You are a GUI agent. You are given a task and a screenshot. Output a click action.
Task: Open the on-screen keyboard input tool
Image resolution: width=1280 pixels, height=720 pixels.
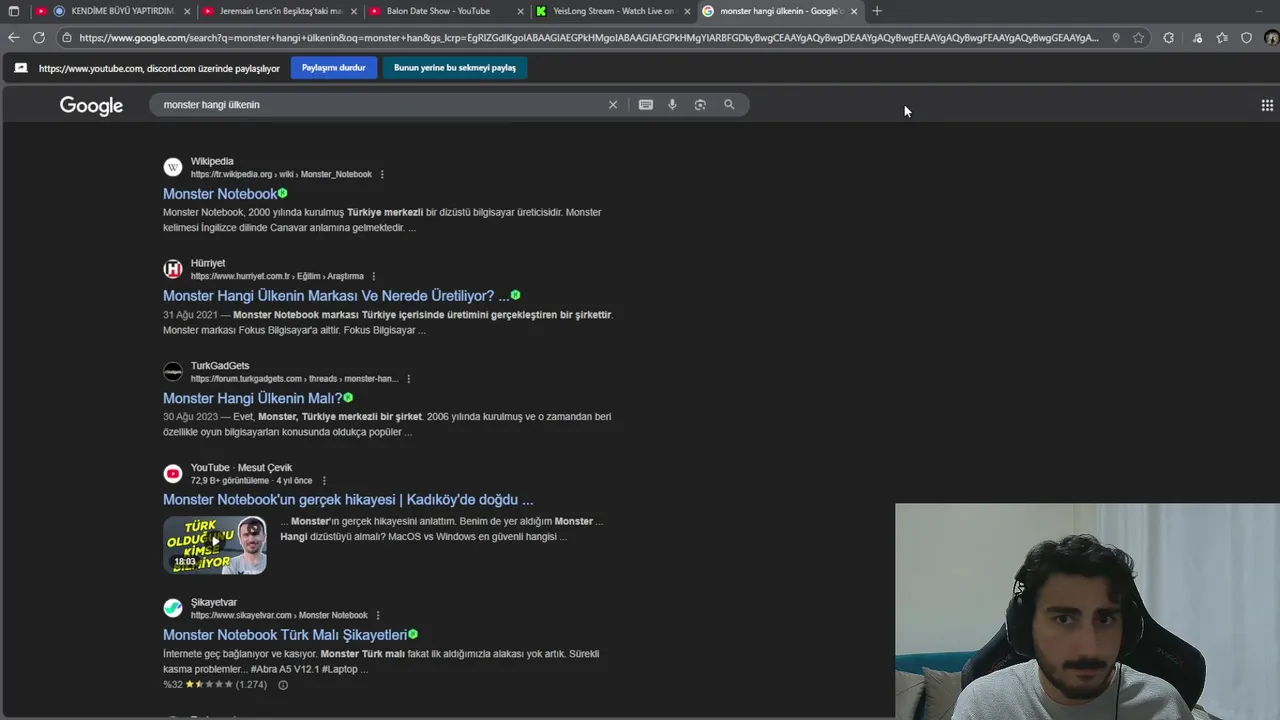tap(646, 105)
